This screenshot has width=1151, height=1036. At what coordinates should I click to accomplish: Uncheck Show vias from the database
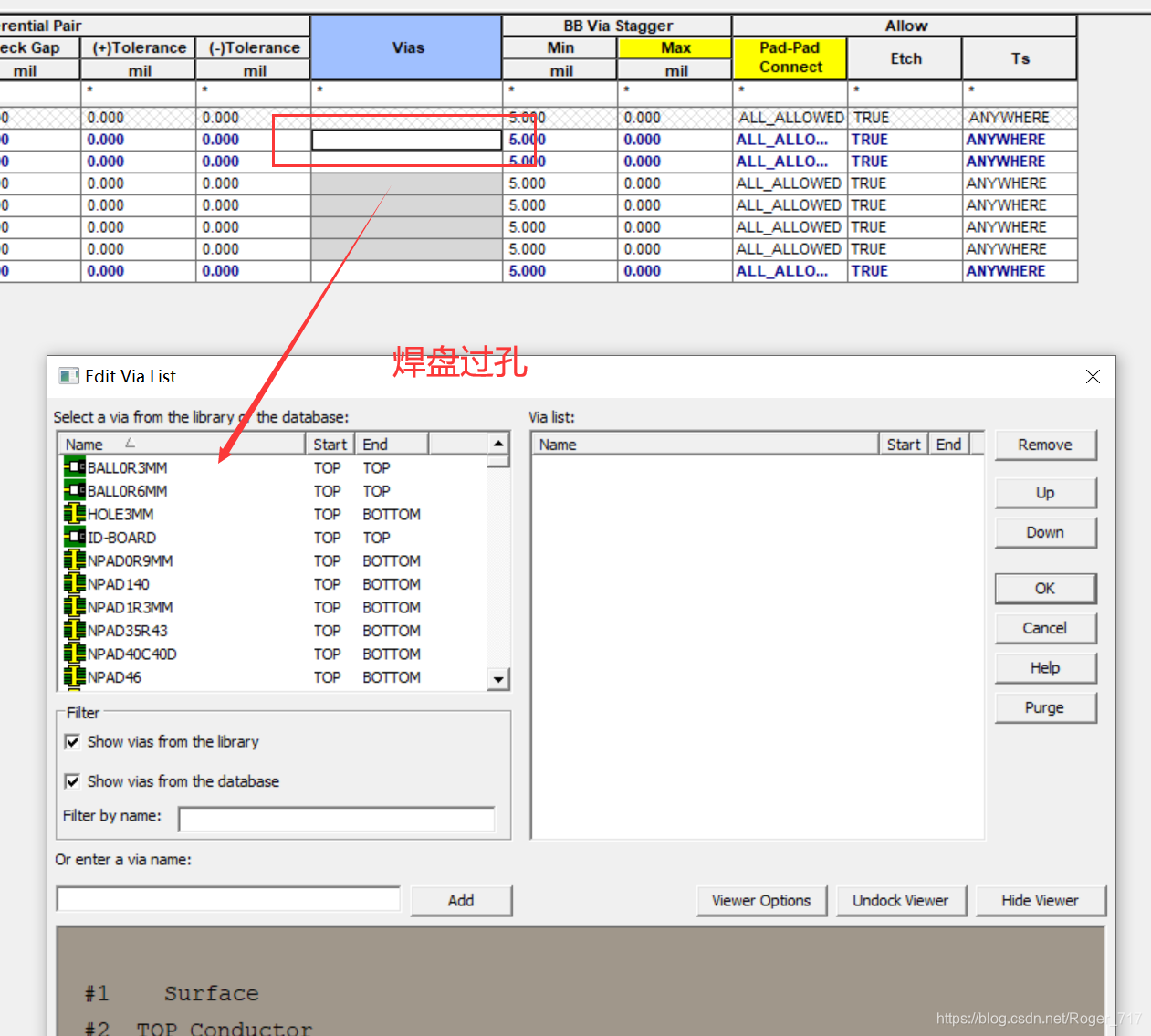pos(73,781)
